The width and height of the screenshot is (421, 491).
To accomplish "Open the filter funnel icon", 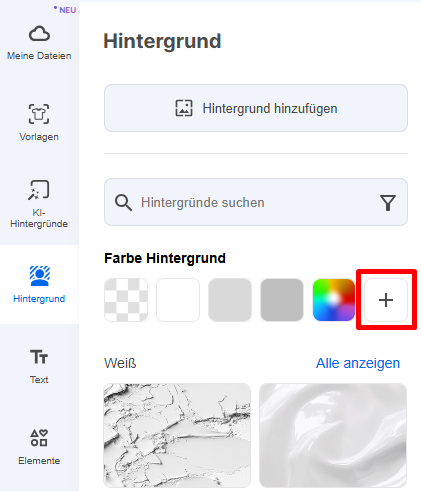I will point(388,203).
